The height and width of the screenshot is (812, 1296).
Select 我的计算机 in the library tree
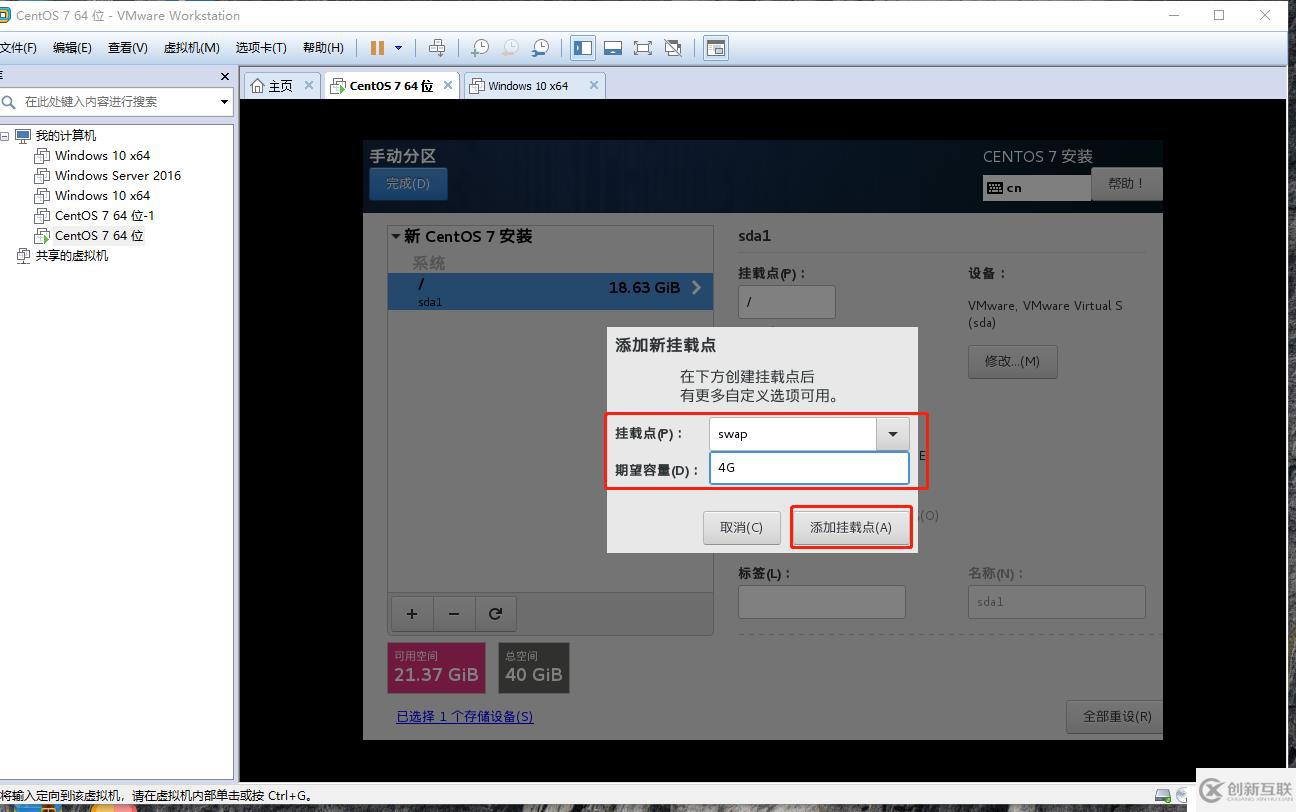pyautogui.click(x=66, y=136)
